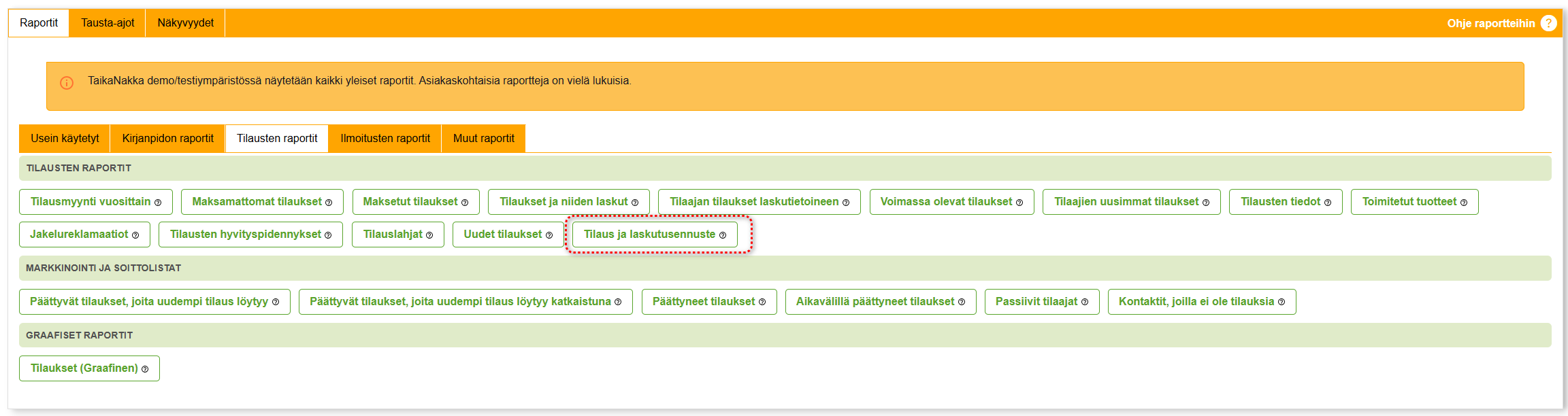Open the Ohje raportteihin help icon
This screenshot has height=416, width=1568.
[x=1549, y=23]
